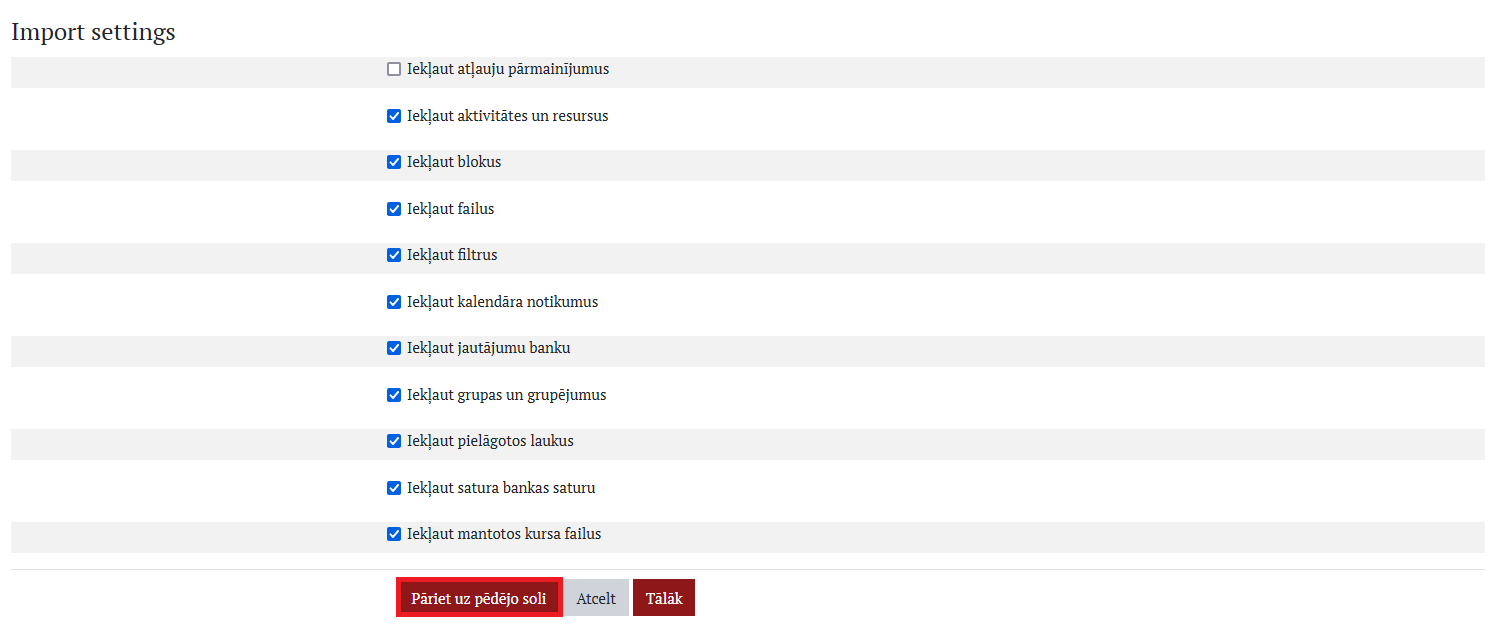Toggle the Iekļaut filtrus checkbox
Image resolution: width=1500 pixels, height=637 pixels.
pos(394,255)
